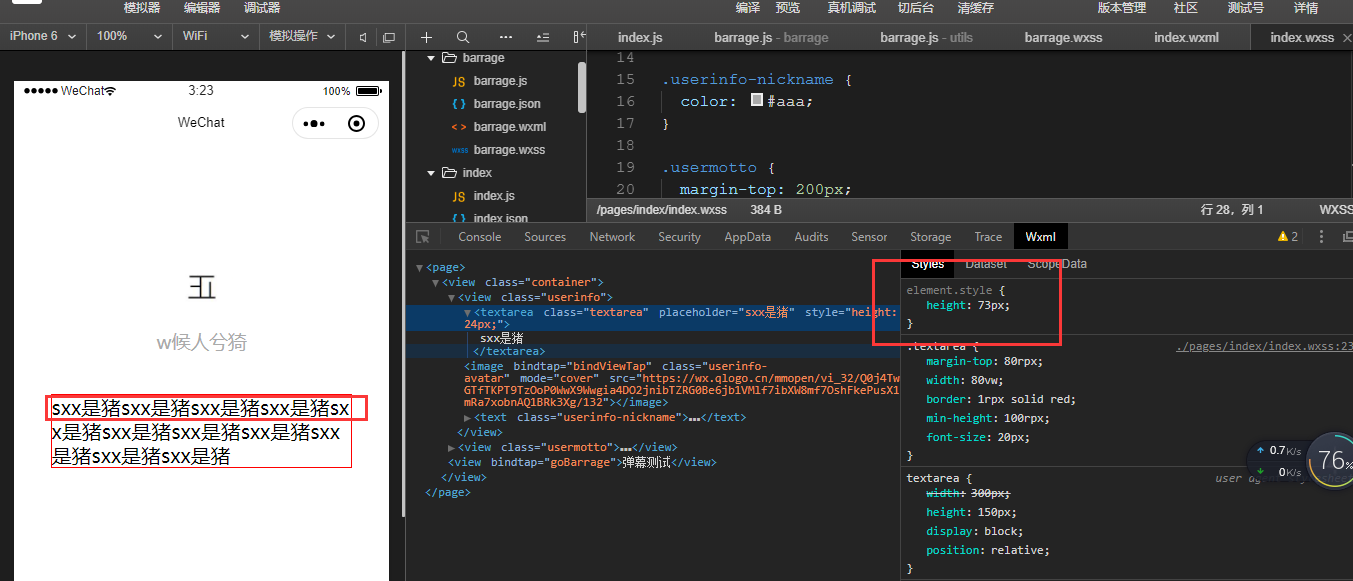Click the 76 performance score circle
The image size is (1353, 581).
(x=1330, y=460)
